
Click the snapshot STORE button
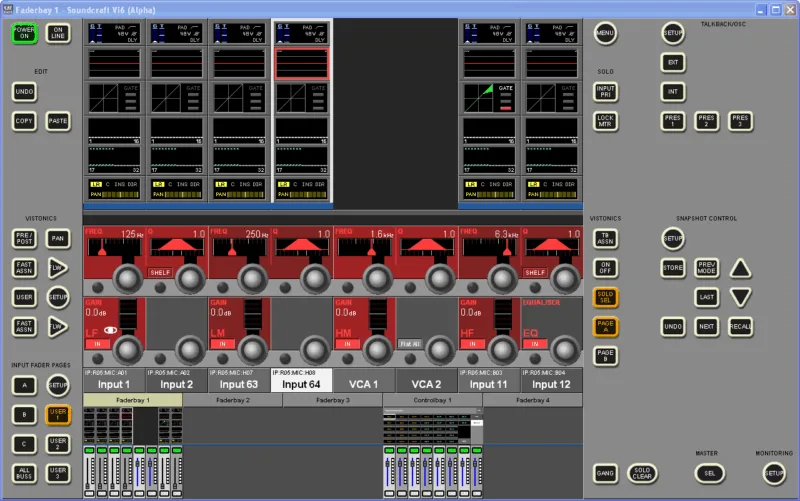pos(673,268)
